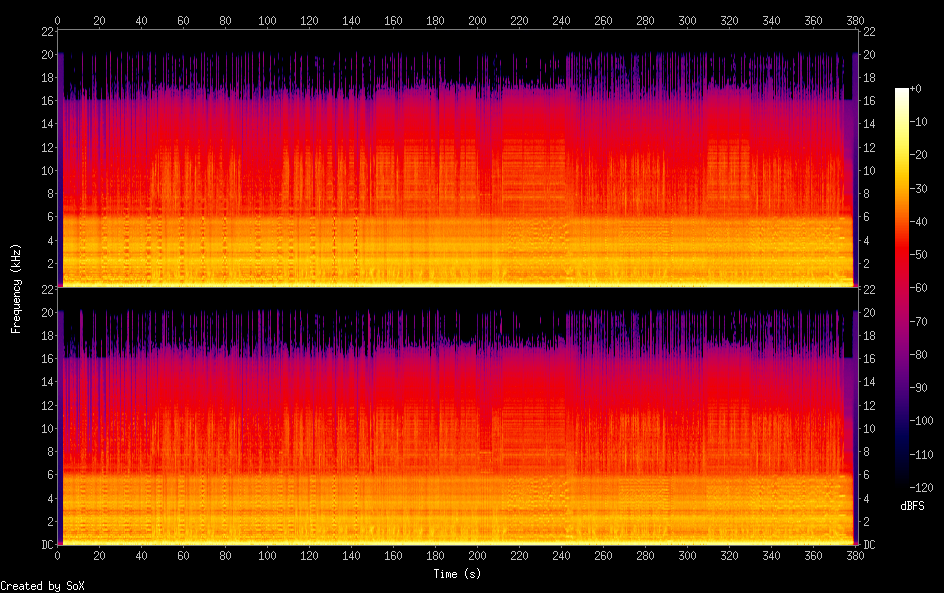Screen dimensions: 944x593
Task: Click the 'Time (s)' axis label
Action: click(x=456, y=574)
